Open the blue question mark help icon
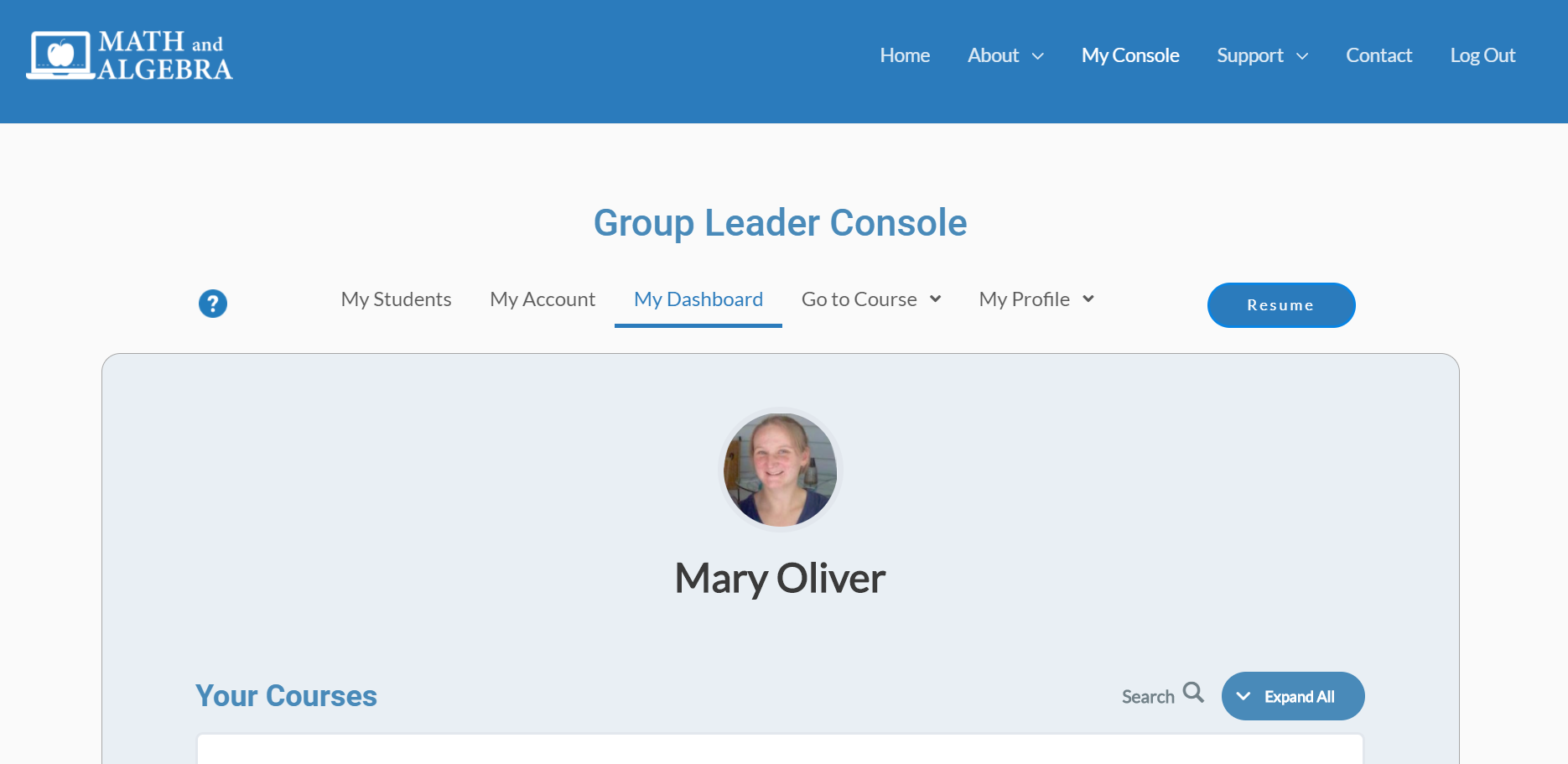Image resolution: width=1568 pixels, height=764 pixels. [213, 304]
